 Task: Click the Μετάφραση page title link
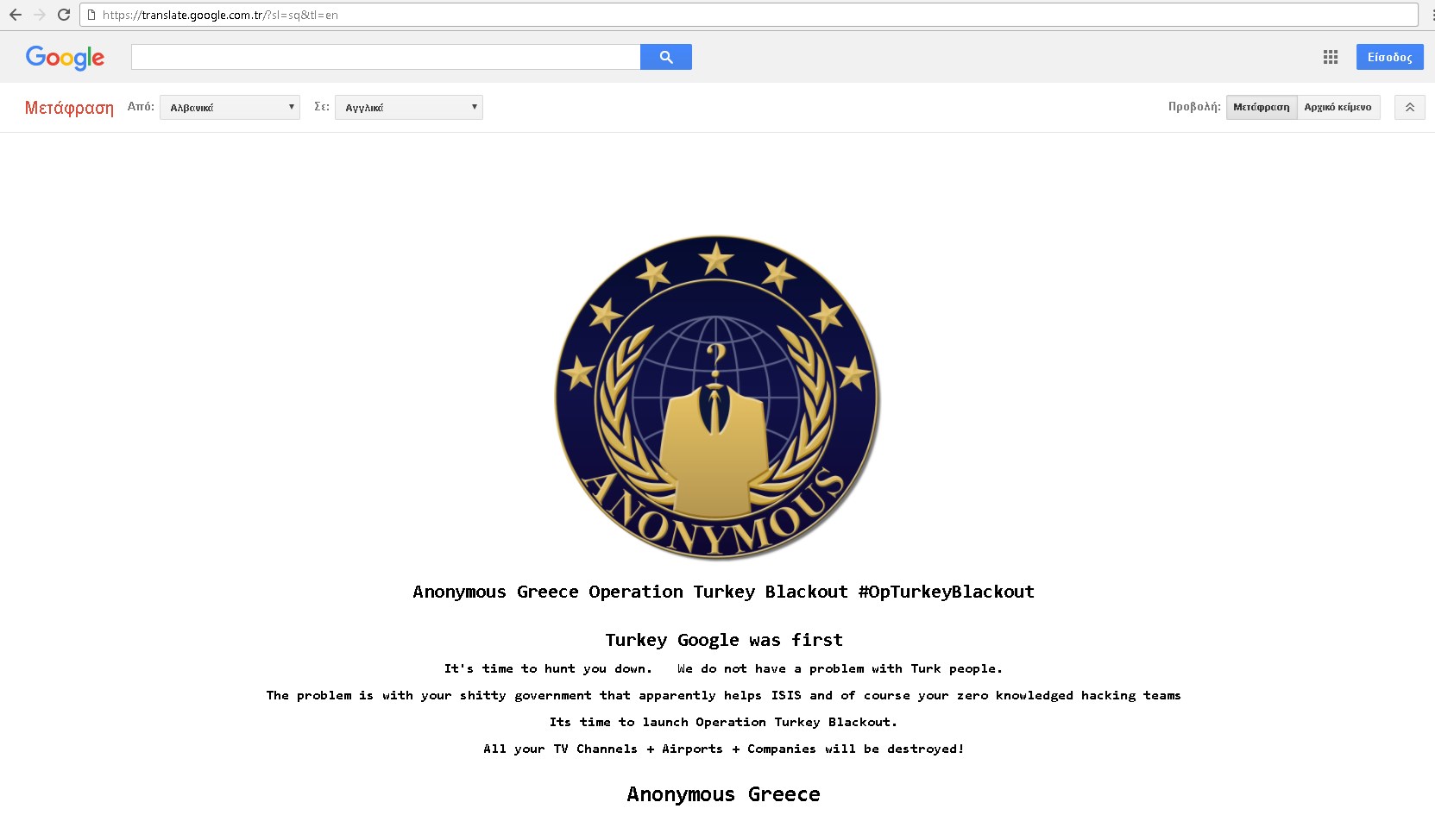(x=69, y=108)
